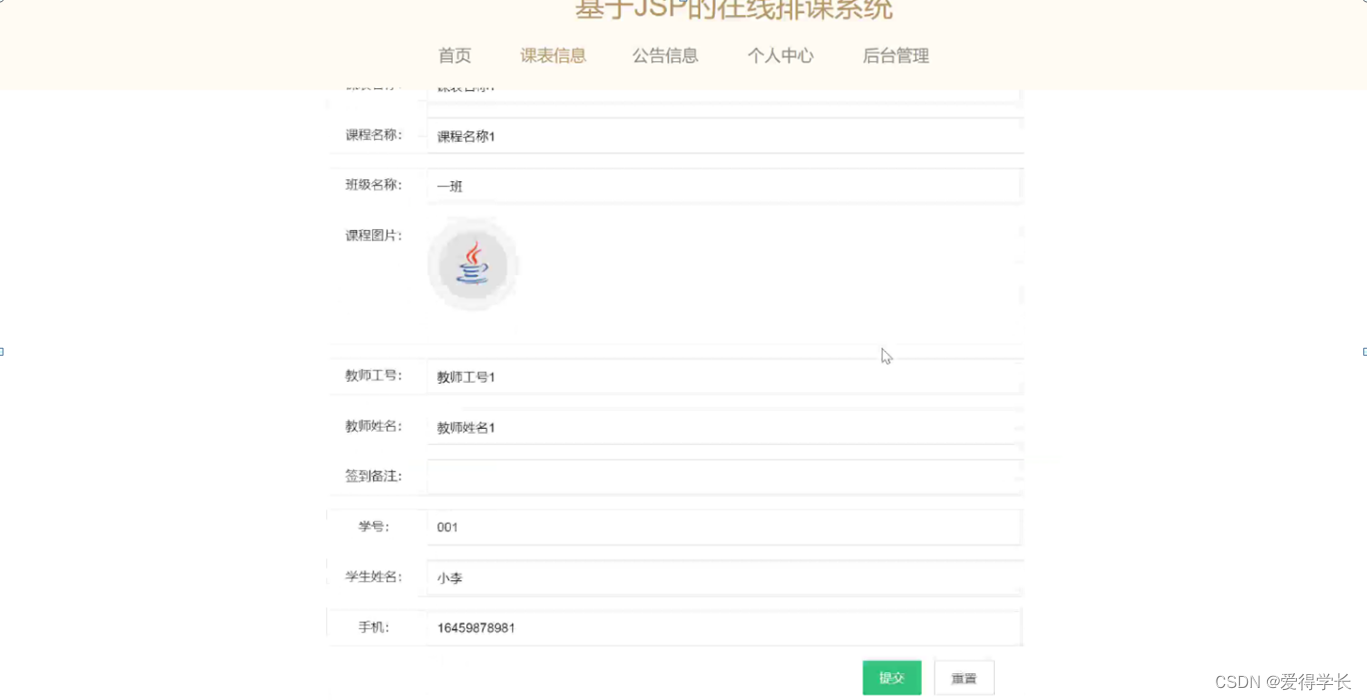Focus the 课程名称 input field
This screenshot has width=1367, height=700.
click(724, 136)
